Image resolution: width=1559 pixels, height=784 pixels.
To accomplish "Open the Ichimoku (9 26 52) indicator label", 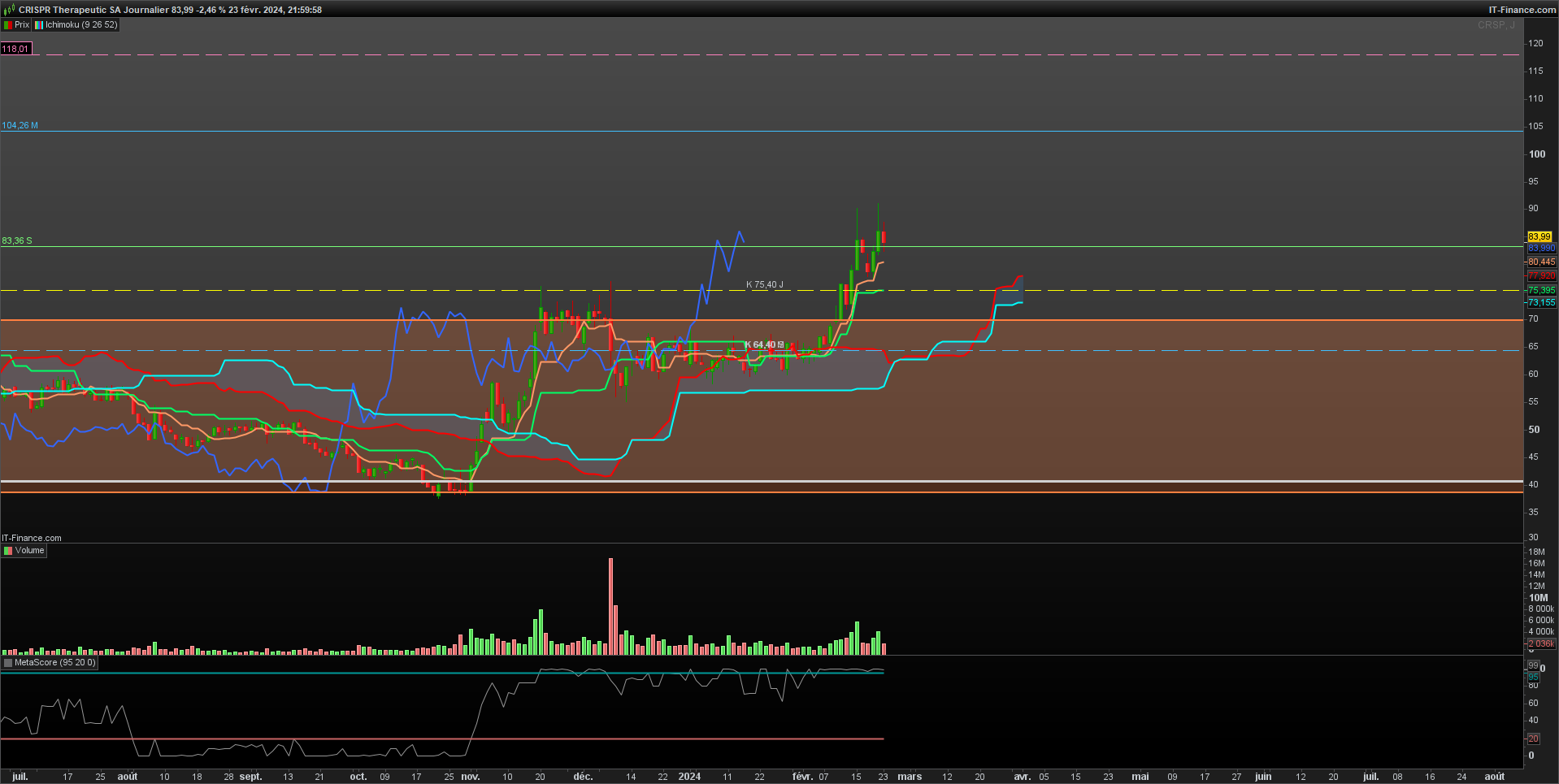I will [76, 25].
